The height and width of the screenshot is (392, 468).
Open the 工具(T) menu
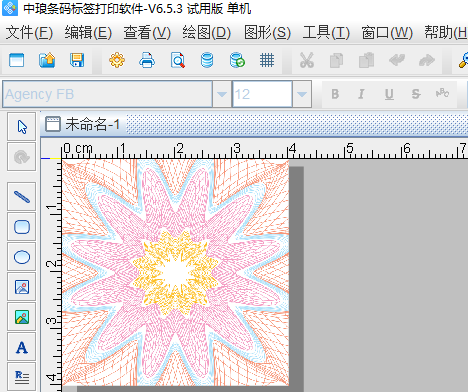(326, 33)
